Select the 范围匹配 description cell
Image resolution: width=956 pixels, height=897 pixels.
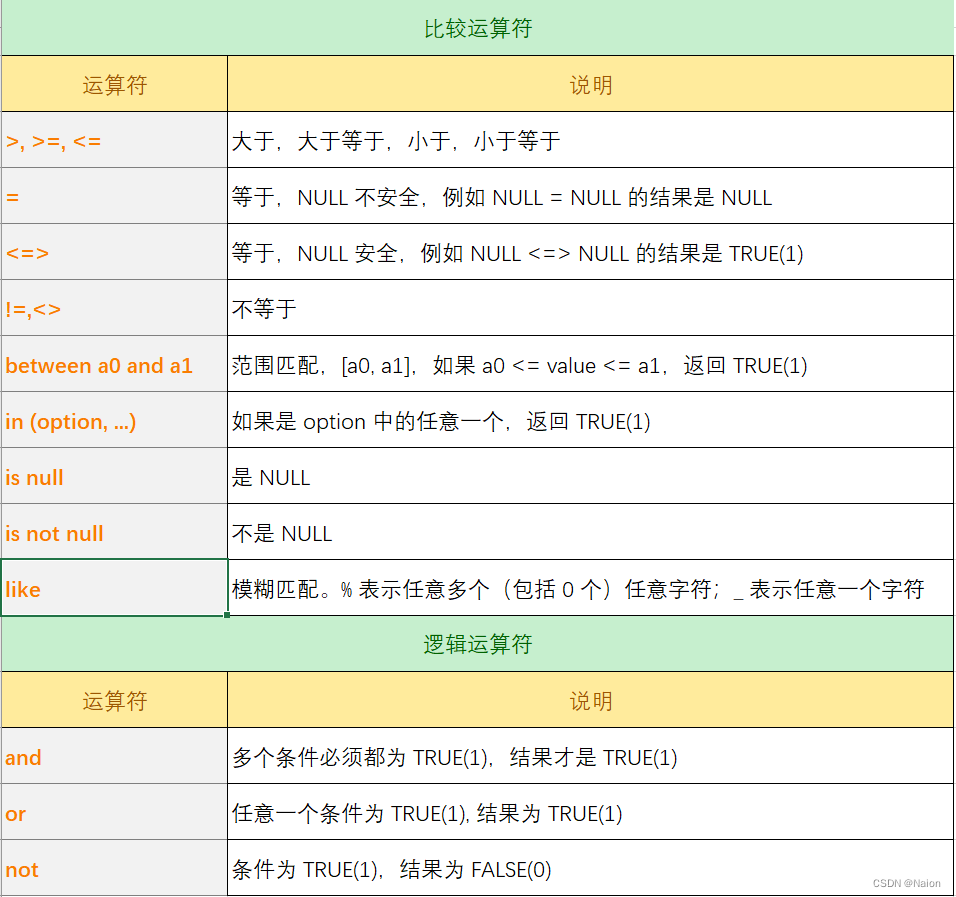tap(590, 365)
